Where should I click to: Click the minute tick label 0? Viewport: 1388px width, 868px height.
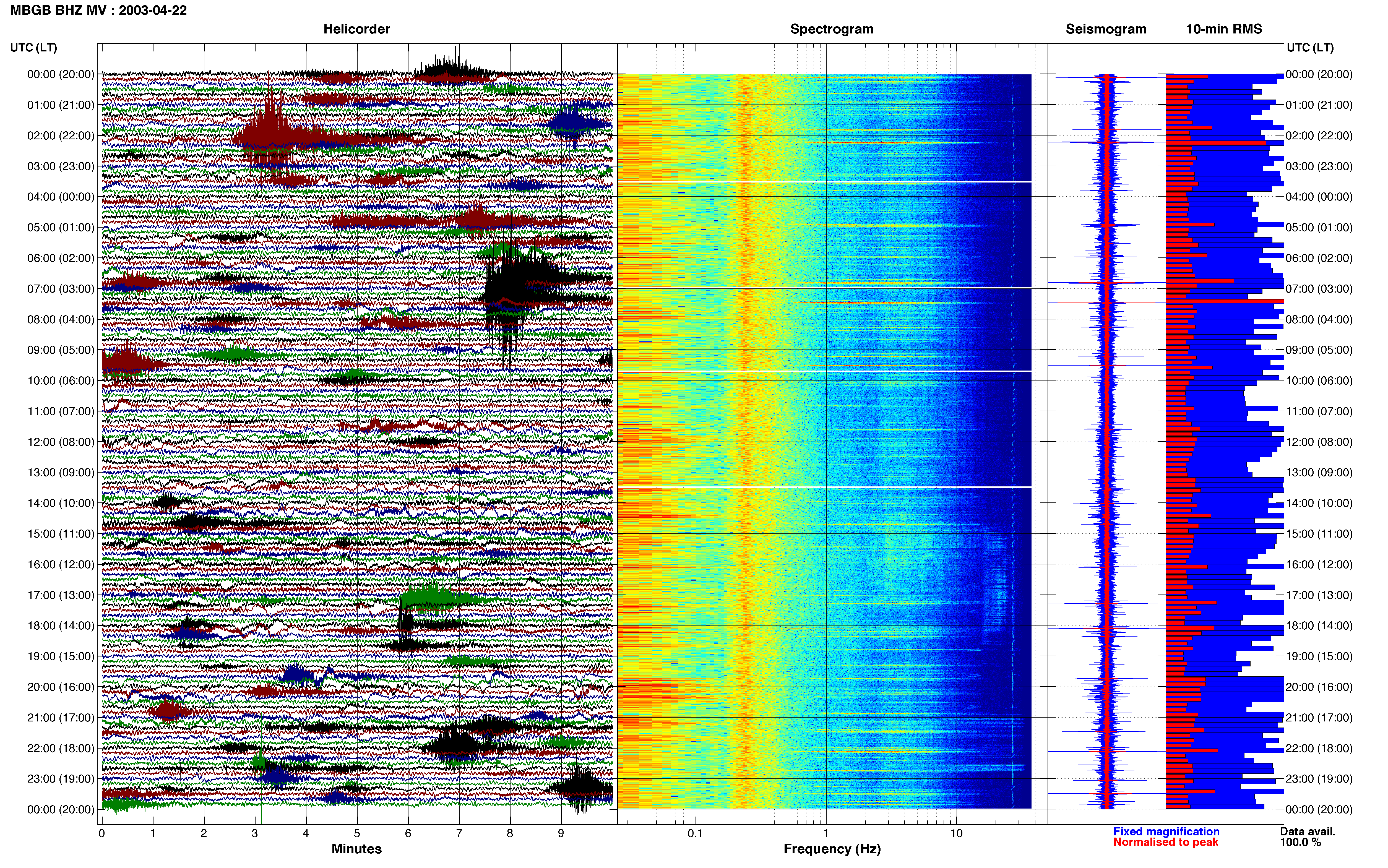(101, 833)
